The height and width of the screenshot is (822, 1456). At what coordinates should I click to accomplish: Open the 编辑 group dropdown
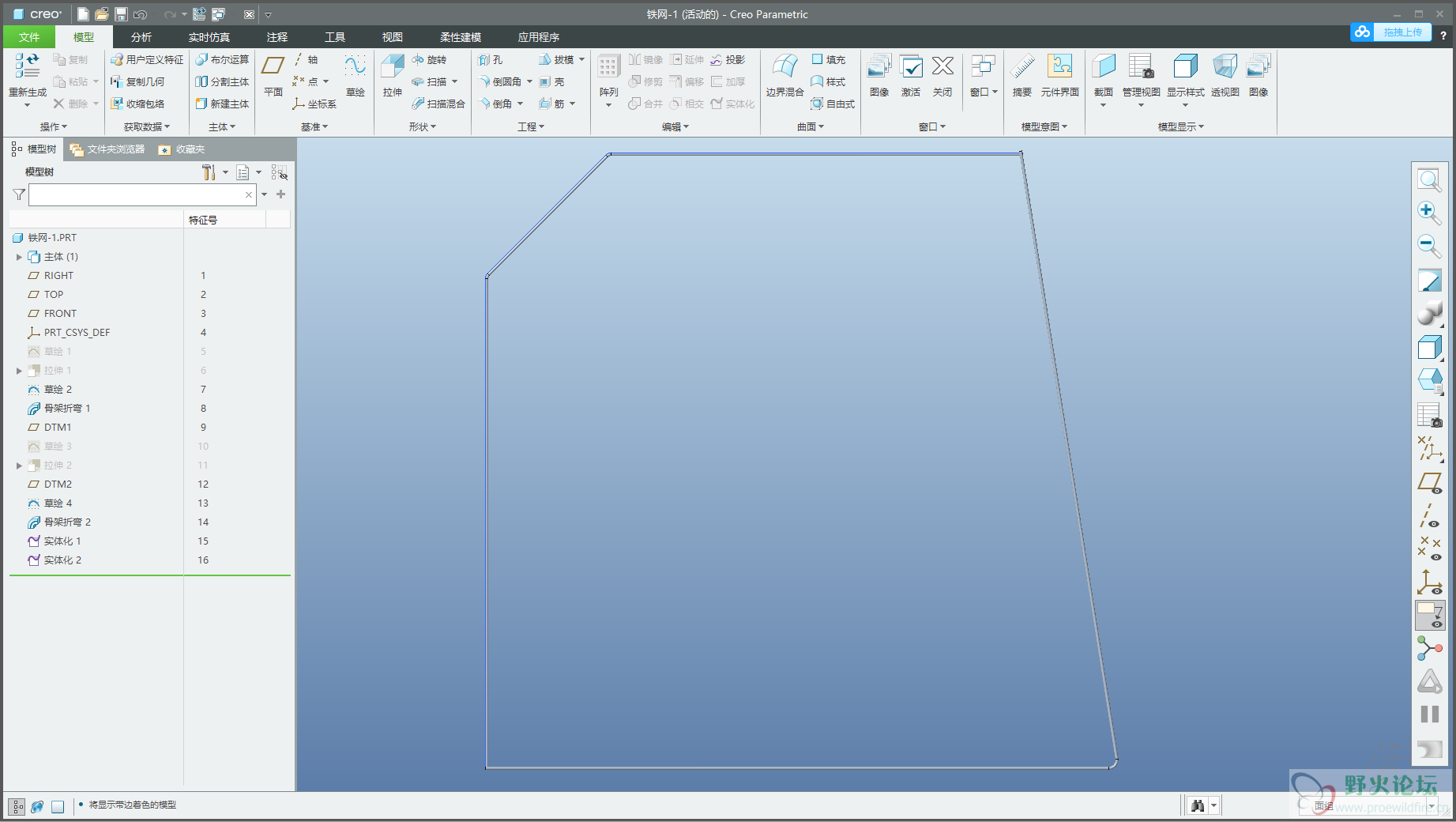tap(675, 126)
